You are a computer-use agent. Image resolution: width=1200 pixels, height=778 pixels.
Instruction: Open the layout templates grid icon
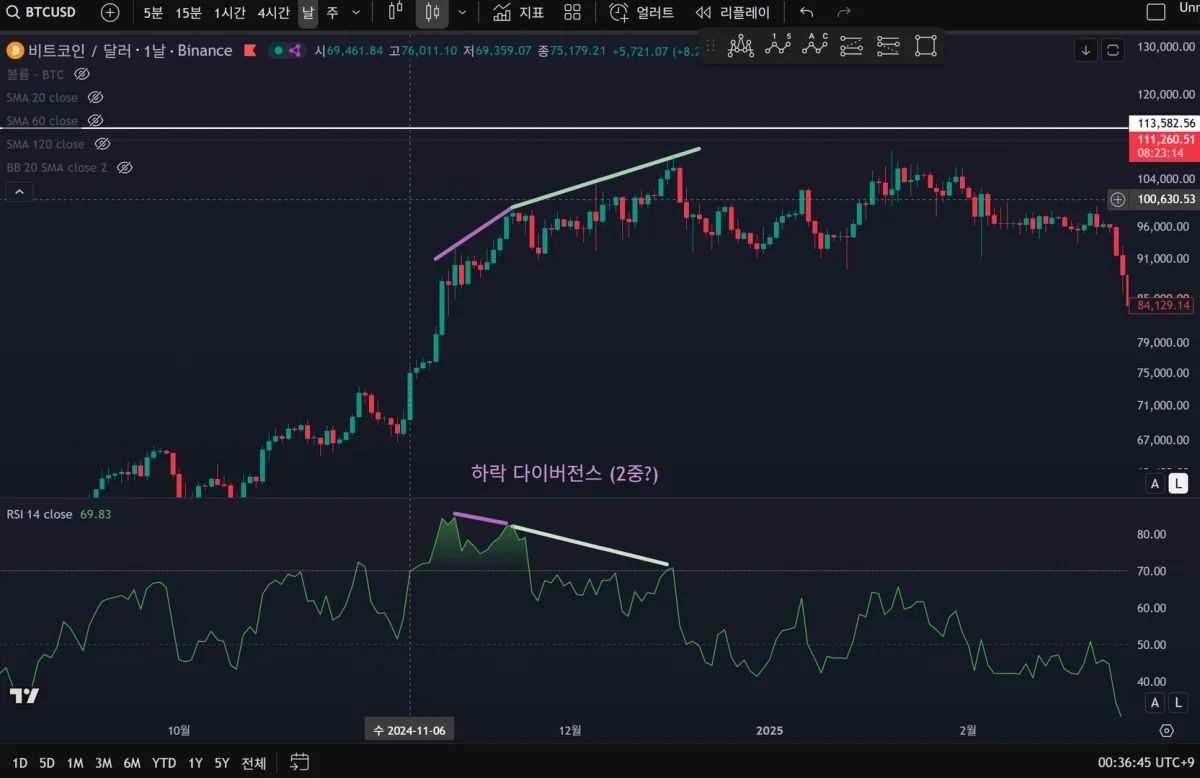tap(572, 13)
